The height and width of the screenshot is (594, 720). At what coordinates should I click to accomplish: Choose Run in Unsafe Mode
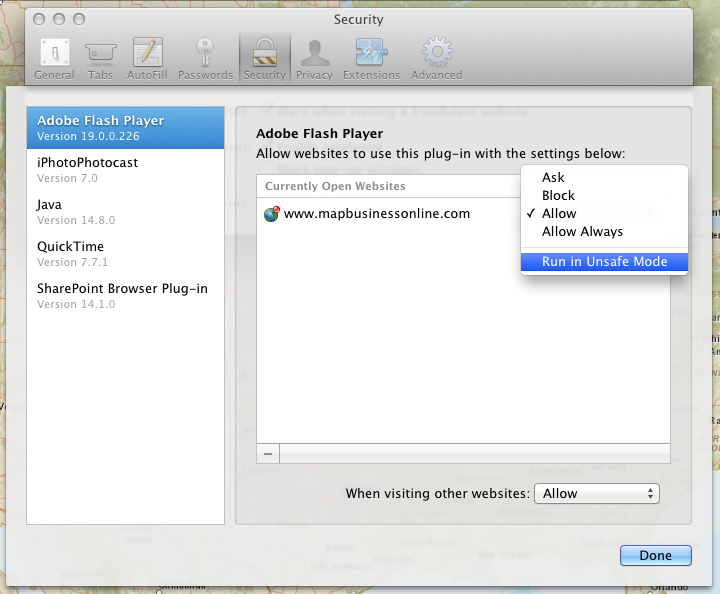click(604, 262)
